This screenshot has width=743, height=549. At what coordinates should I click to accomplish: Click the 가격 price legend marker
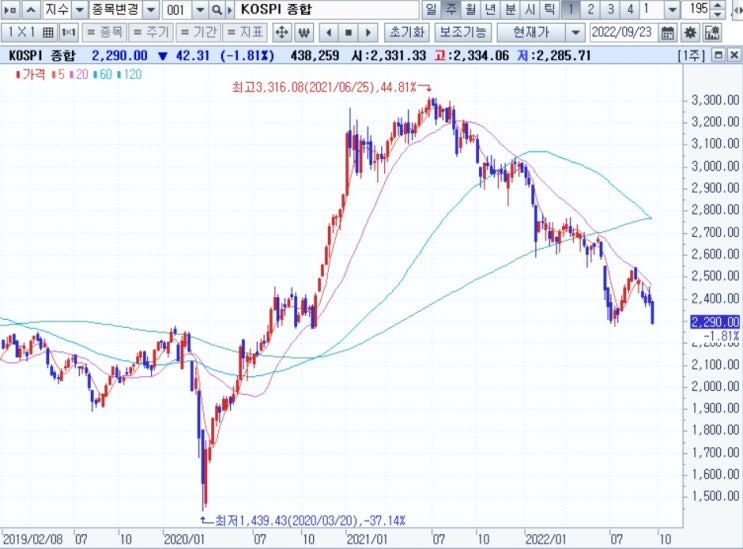coord(30,74)
